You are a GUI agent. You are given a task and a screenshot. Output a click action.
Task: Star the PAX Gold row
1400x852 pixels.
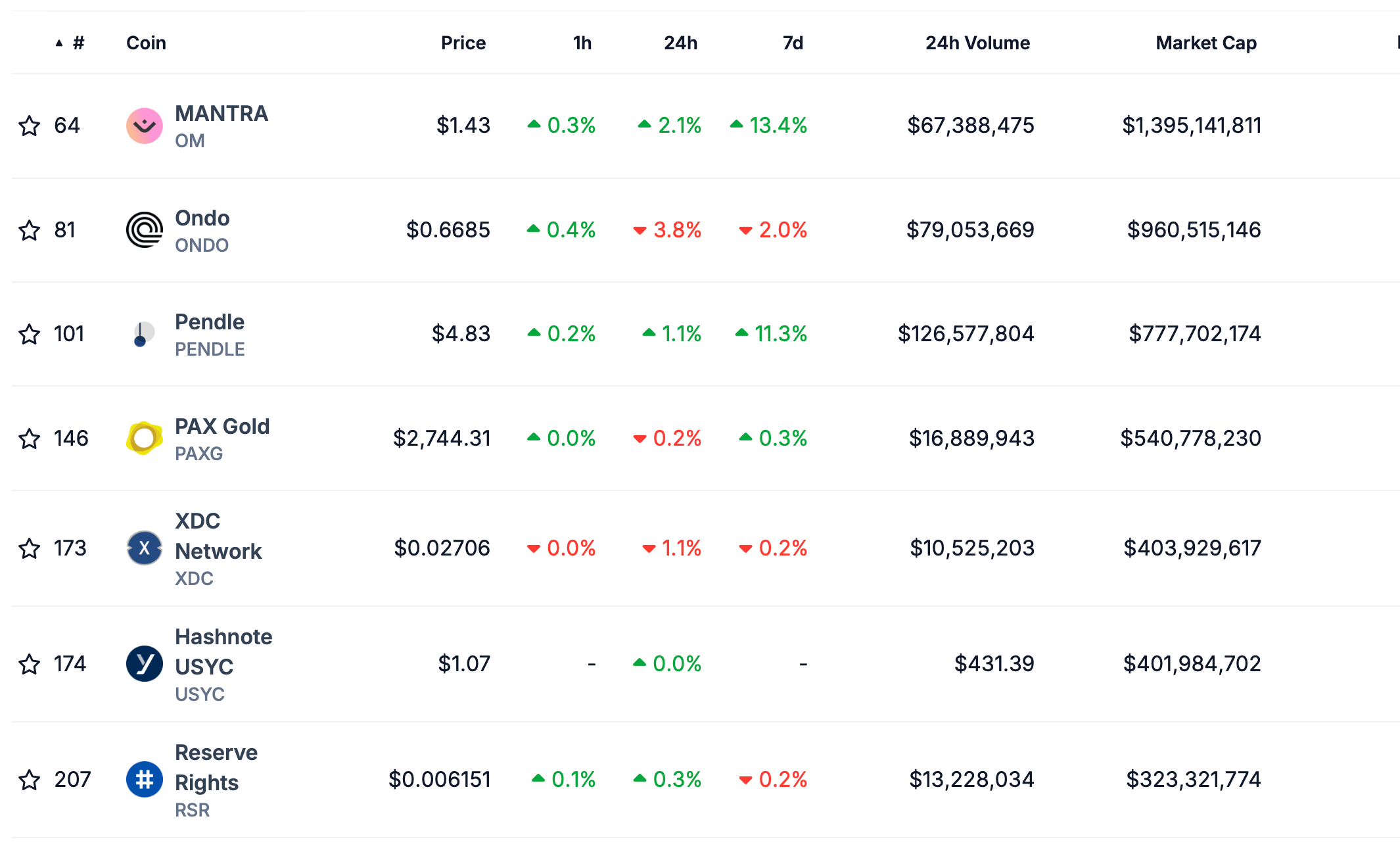[30, 438]
